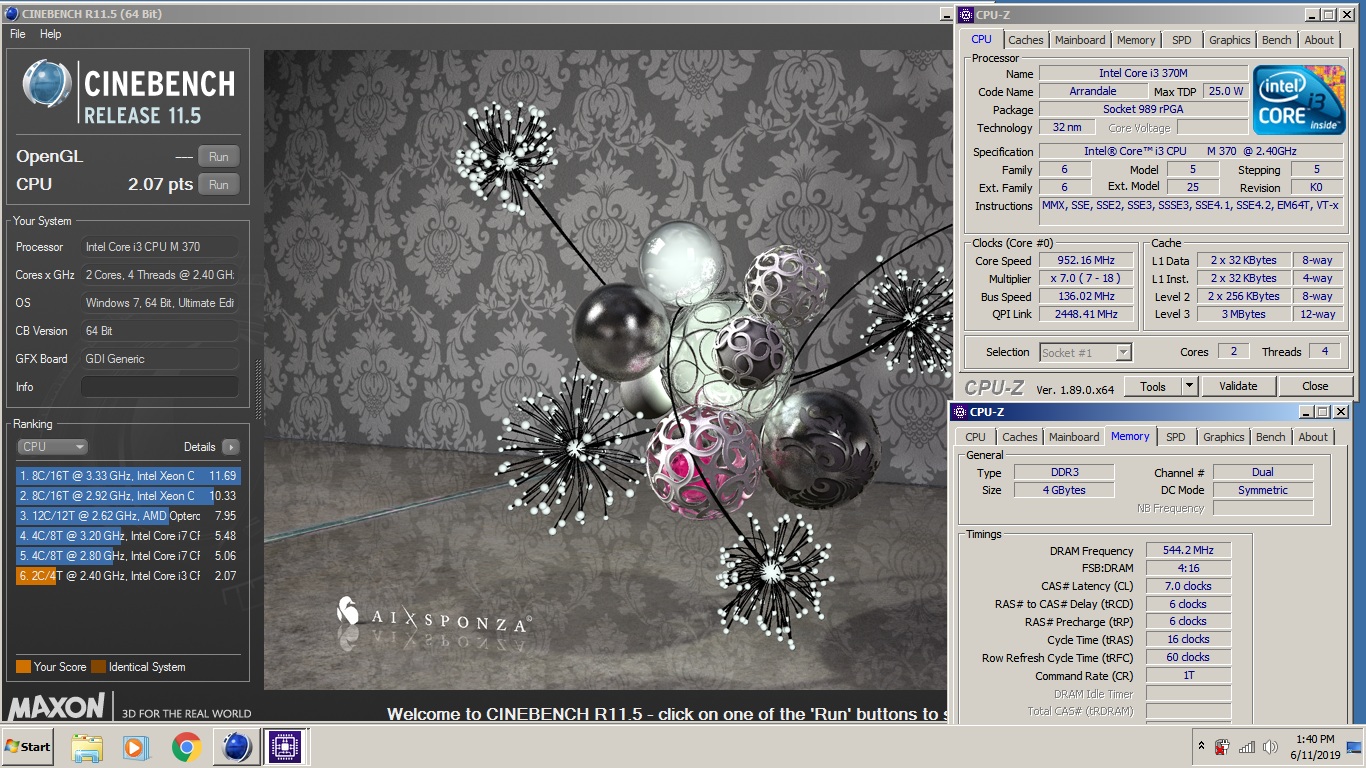
Task: Click the Validate button in CPU-Z
Action: pos(1238,386)
